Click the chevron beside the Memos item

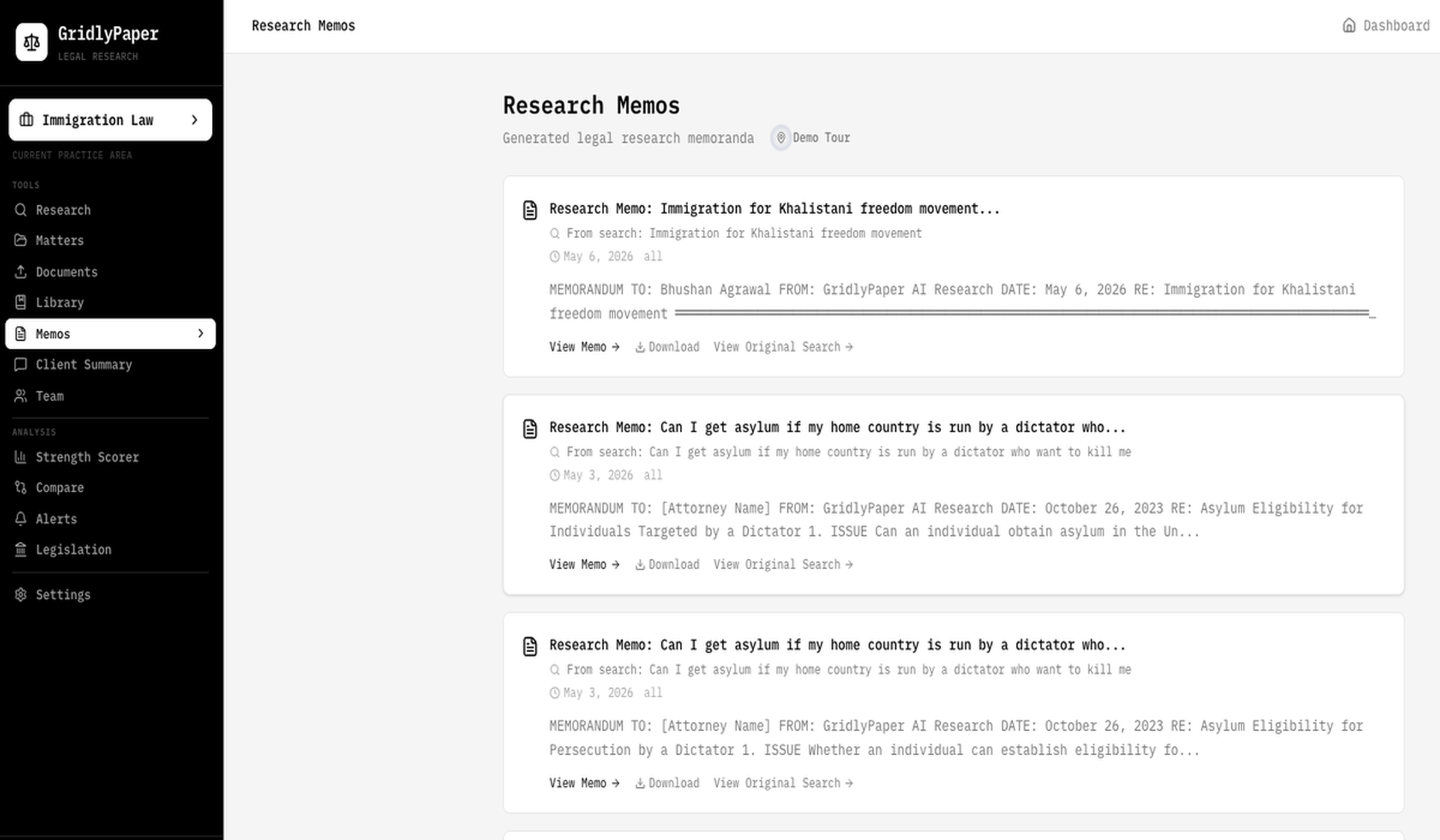(200, 334)
